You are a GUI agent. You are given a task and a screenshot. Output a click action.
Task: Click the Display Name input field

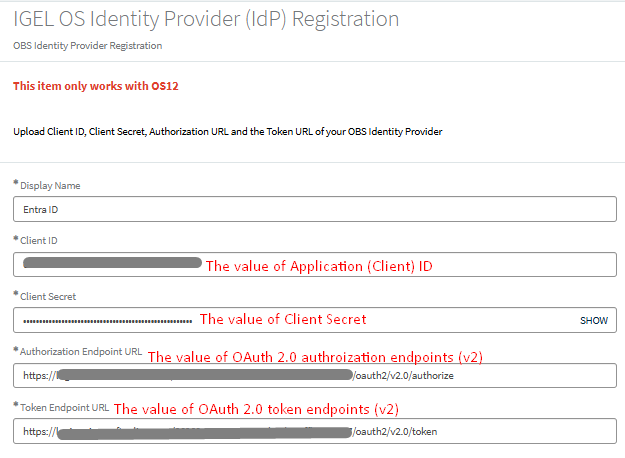click(x=315, y=209)
